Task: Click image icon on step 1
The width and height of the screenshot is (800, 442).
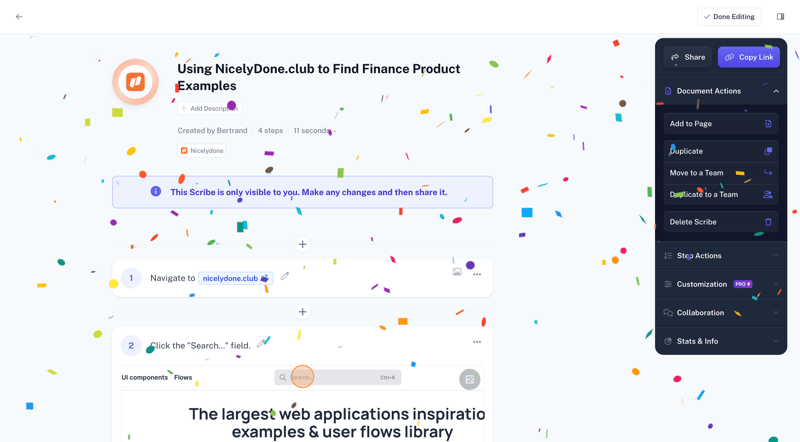Action: 457,272
